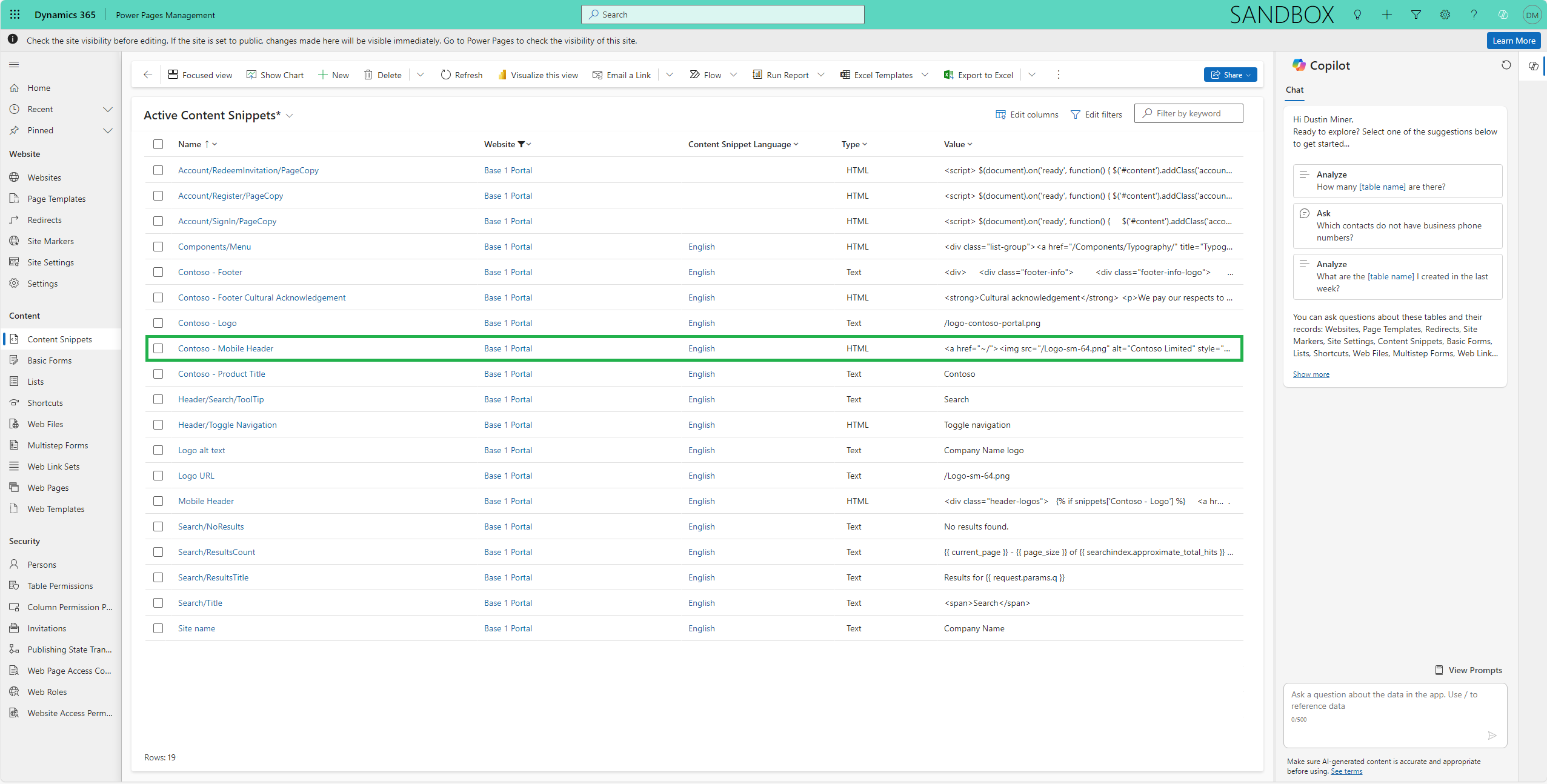1547x784 pixels.
Task: Click Edit filters in grid header
Action: [x=1096, y=114]
